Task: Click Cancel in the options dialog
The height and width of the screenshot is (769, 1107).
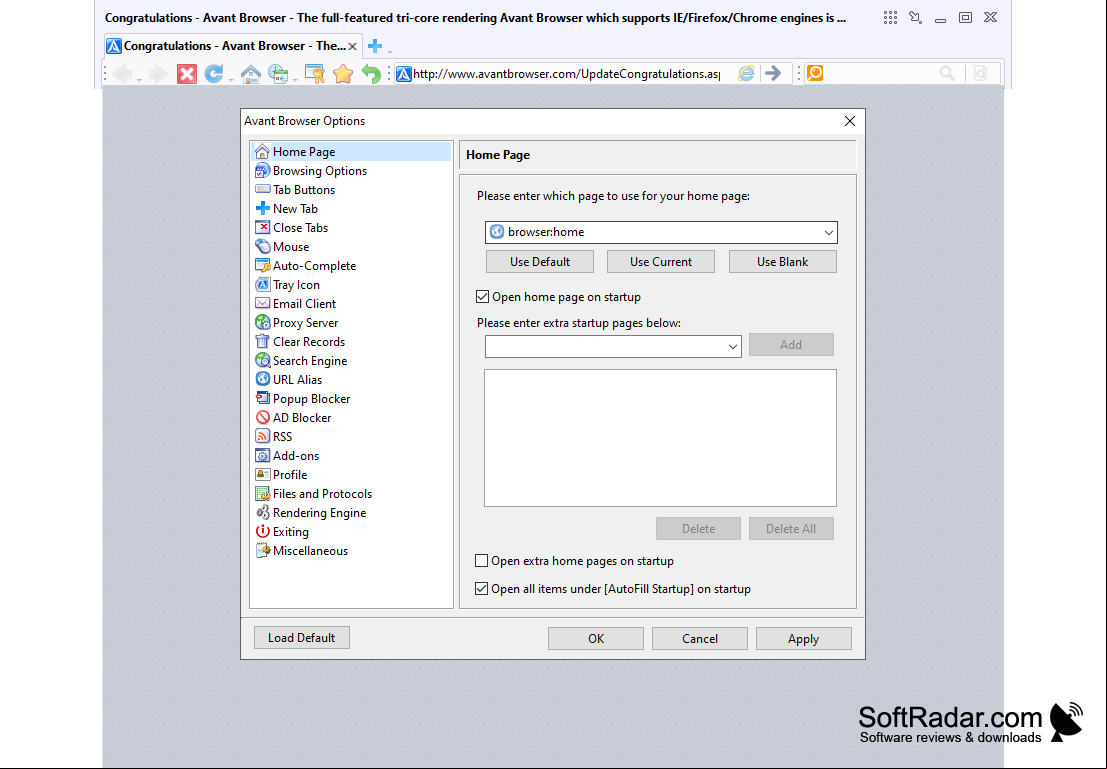Action: pyautogui.click(x=700, y=638)
